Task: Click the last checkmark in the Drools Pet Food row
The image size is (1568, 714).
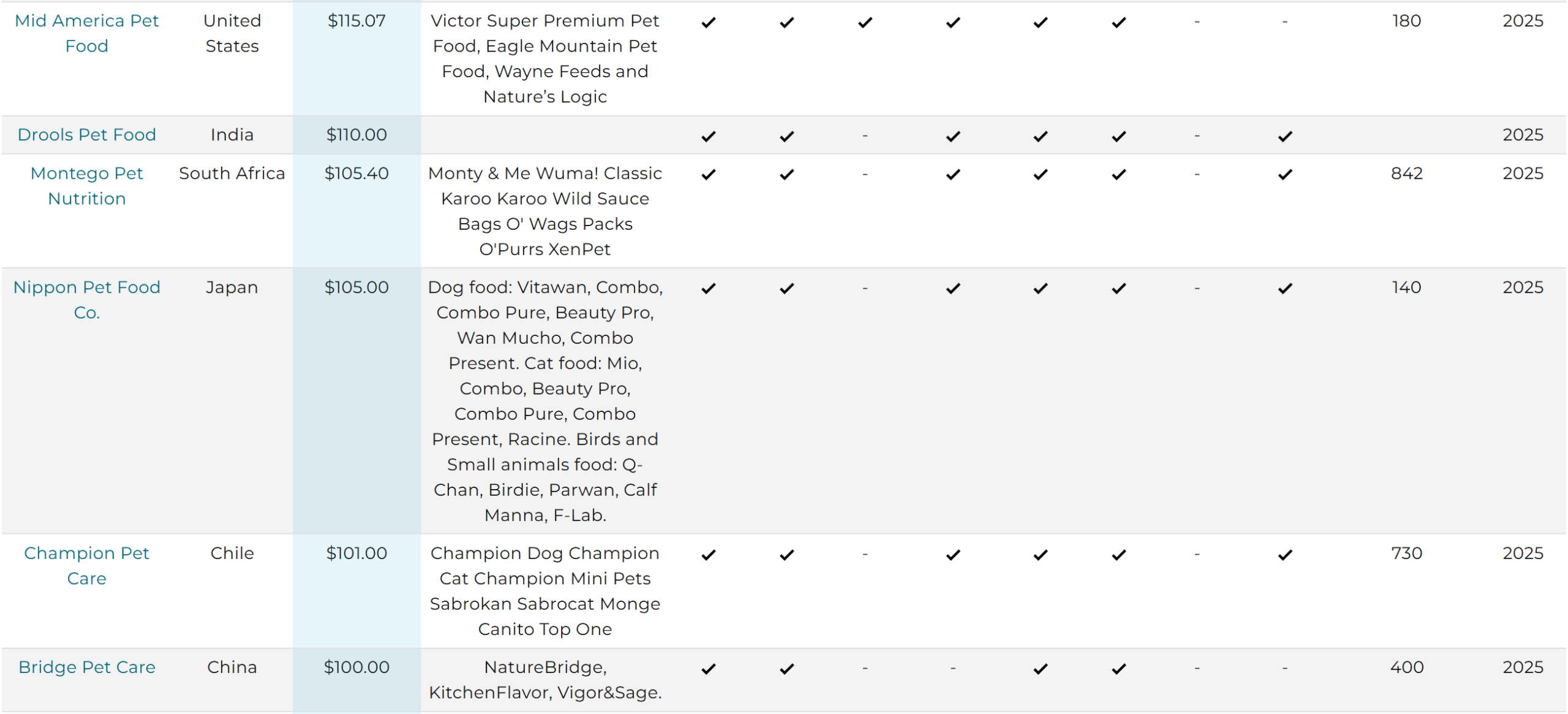Action: point(1285,137)
